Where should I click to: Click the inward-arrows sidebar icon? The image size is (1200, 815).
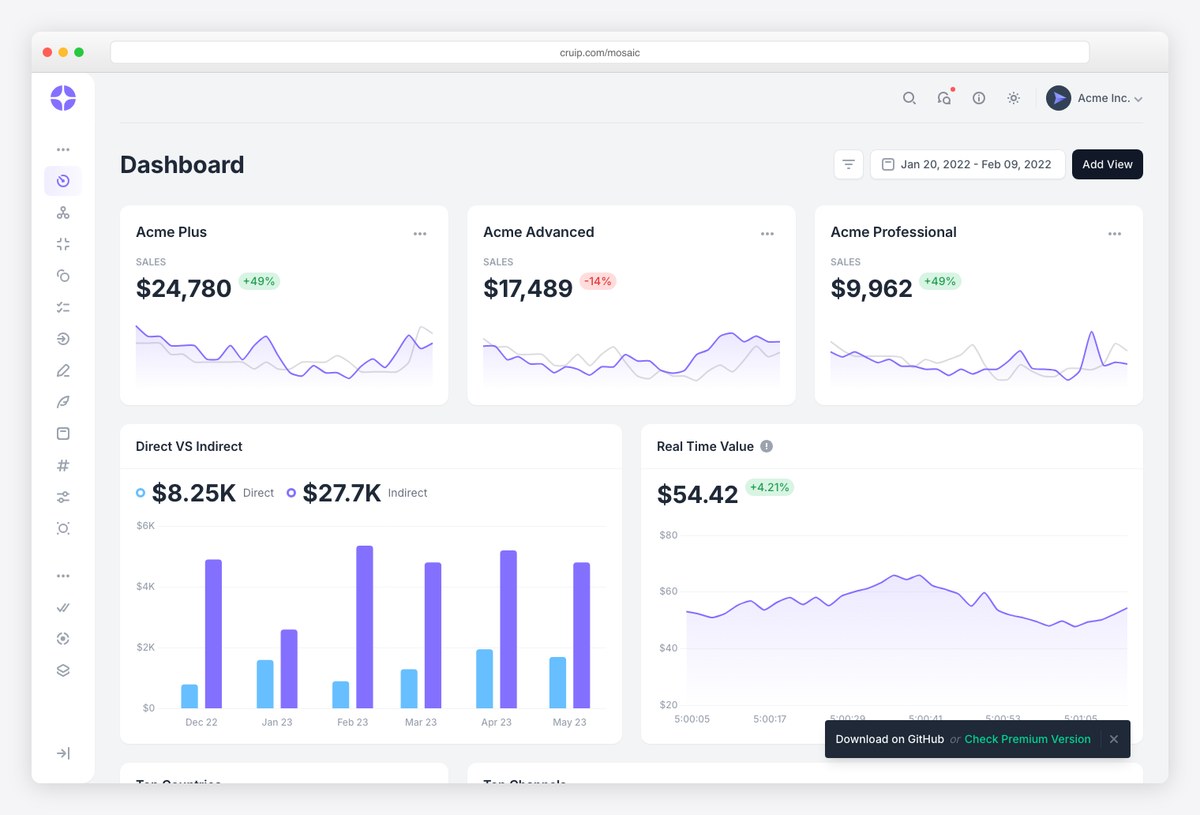[63, 244]
